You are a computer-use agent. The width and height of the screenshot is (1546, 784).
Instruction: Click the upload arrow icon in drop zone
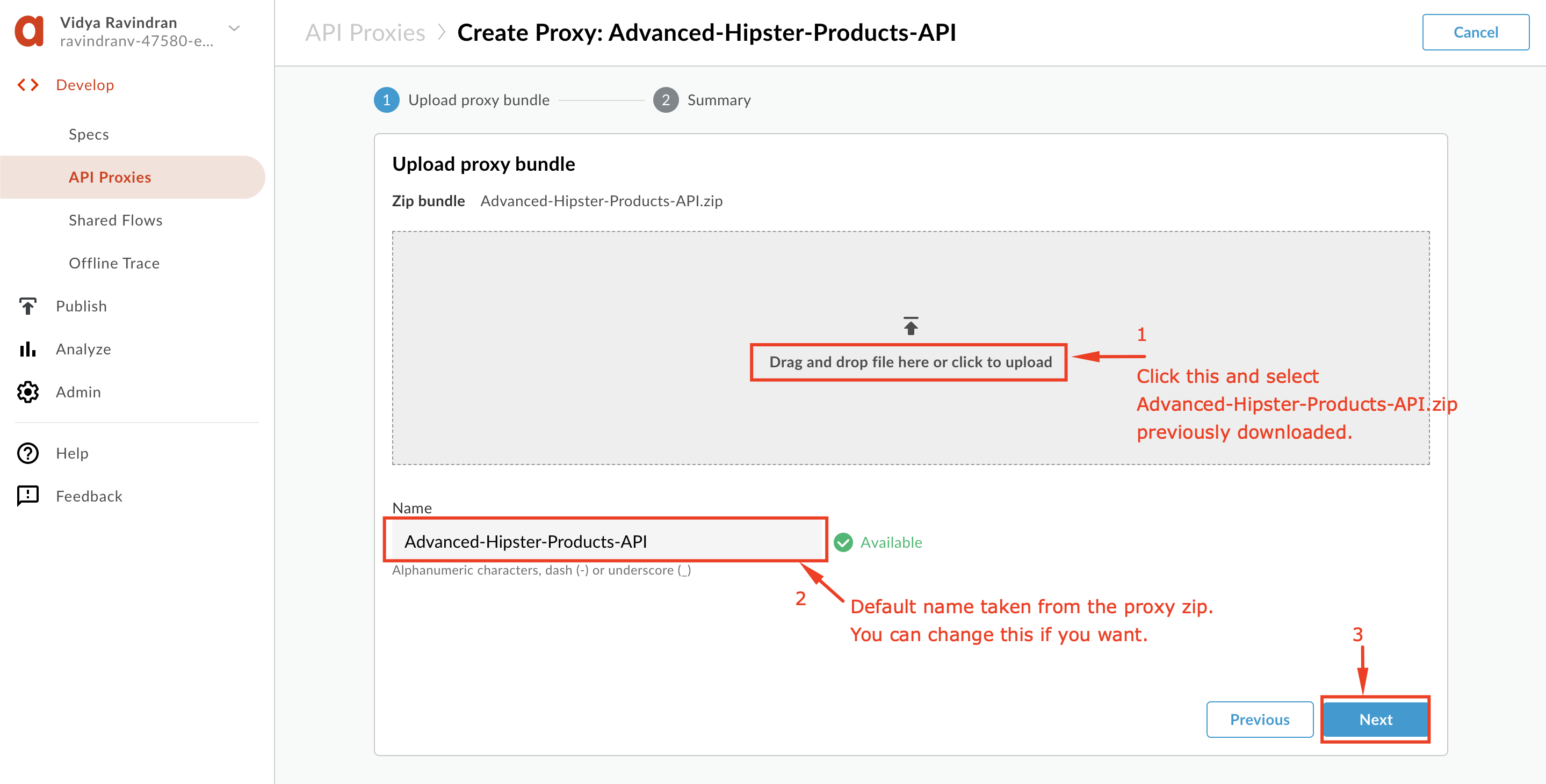(911, 325)
